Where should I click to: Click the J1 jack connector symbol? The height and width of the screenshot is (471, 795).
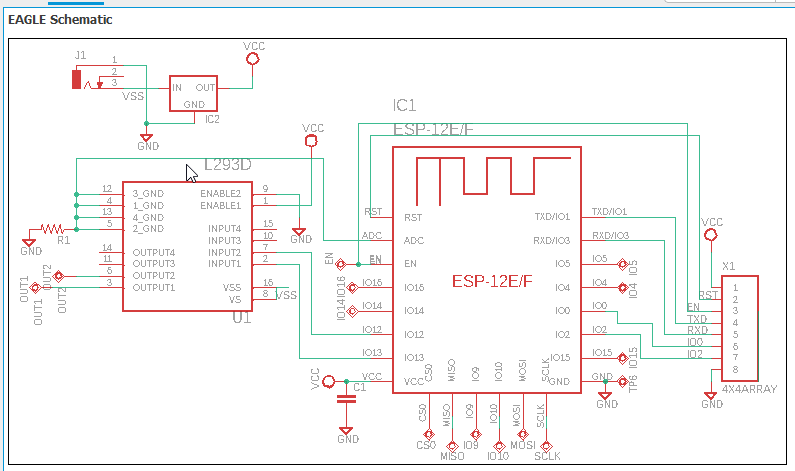77,79
